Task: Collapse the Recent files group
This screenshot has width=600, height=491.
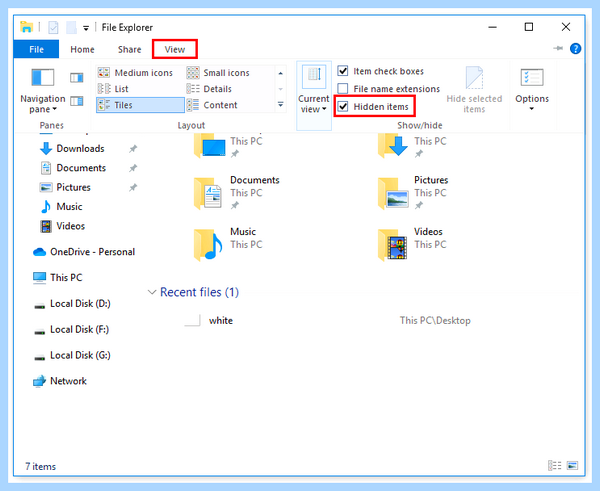Action: tap(152, 292)
